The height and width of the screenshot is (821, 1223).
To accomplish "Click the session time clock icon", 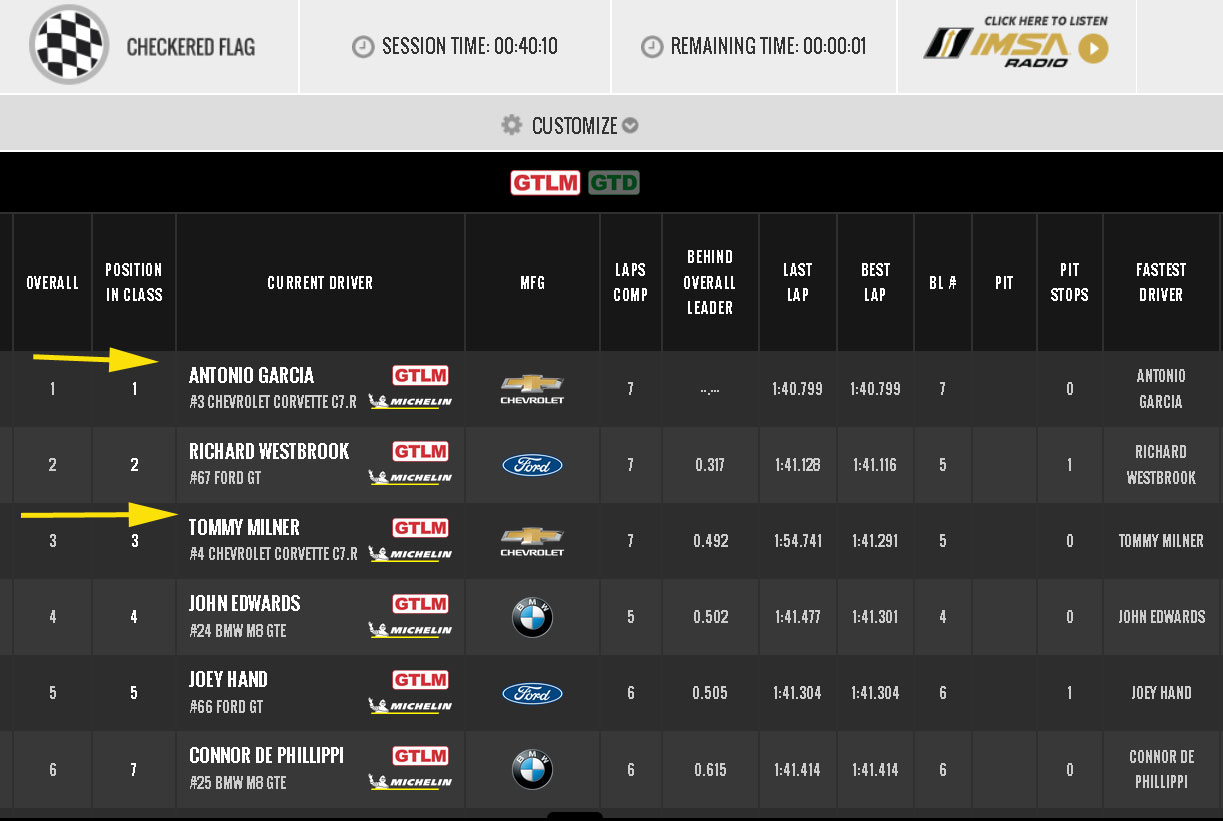I will (x=363, y=47).
